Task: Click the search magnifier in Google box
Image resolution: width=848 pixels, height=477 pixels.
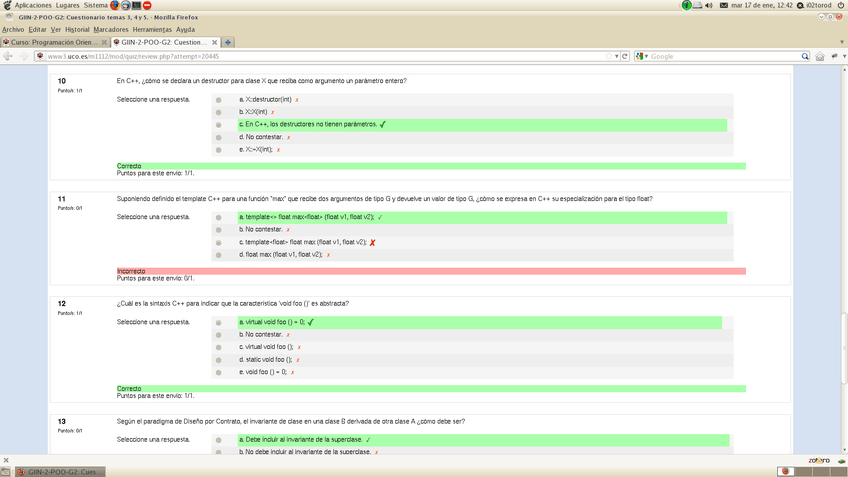Action: click(x=804, y=56)
